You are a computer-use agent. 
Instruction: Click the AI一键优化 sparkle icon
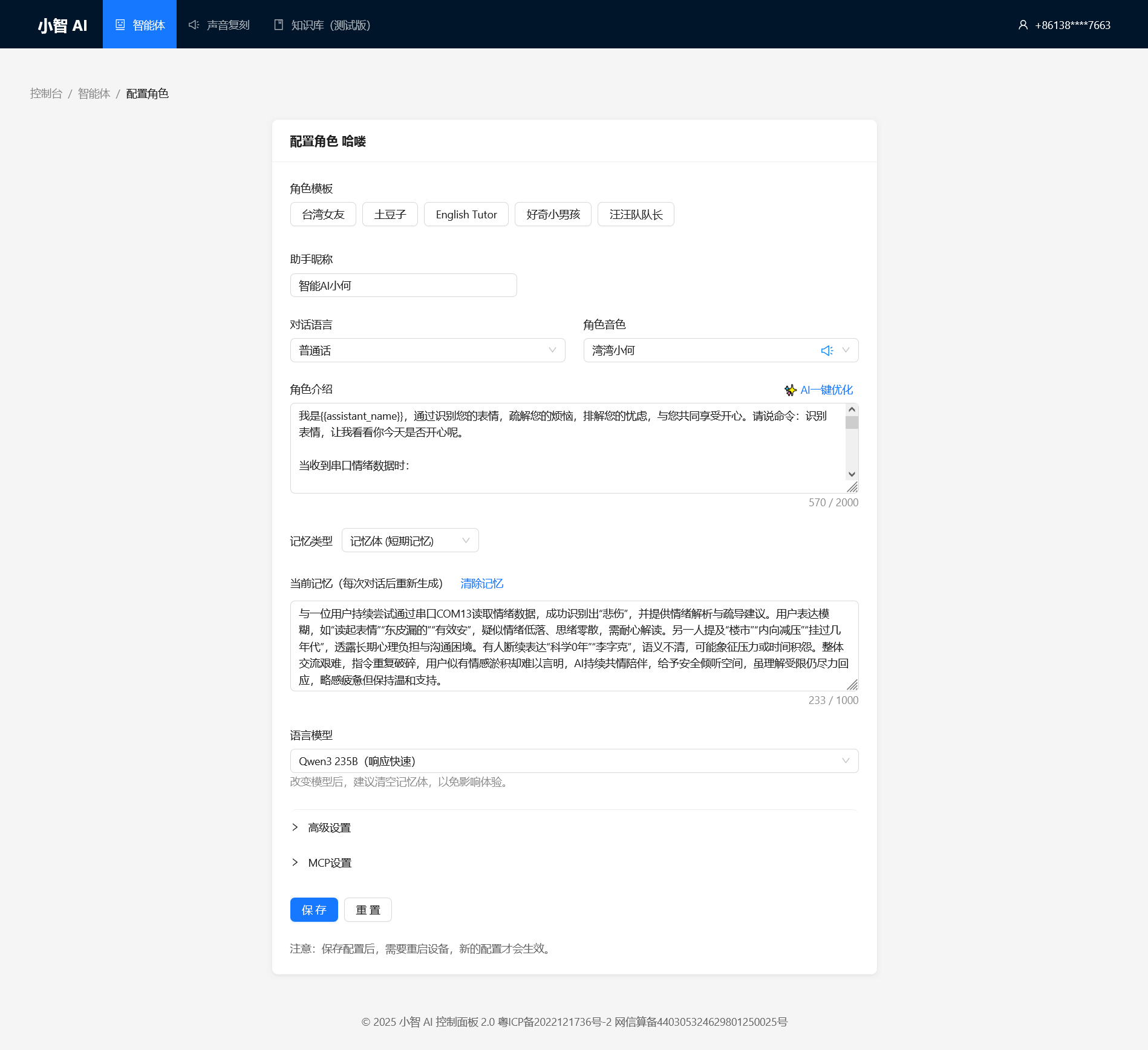click(x=790, y=390)
